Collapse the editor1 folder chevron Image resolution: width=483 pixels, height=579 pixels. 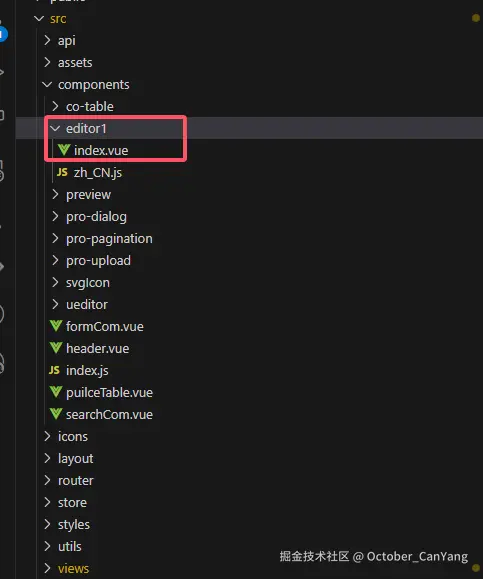55,129
